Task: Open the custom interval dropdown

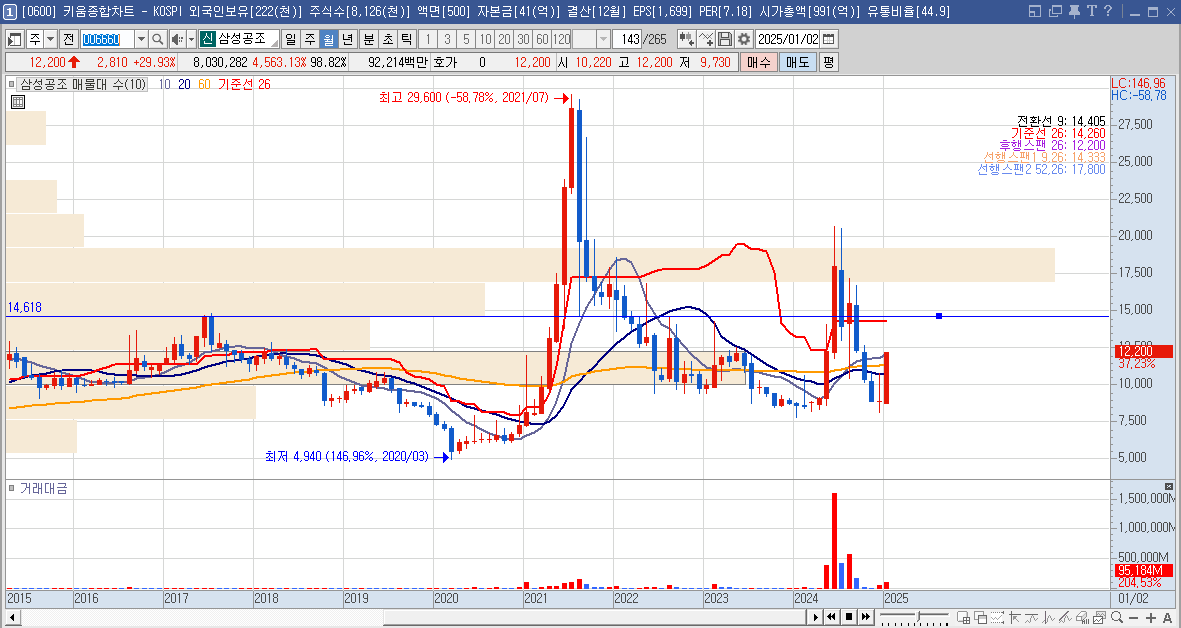Action: click(603, 39)
